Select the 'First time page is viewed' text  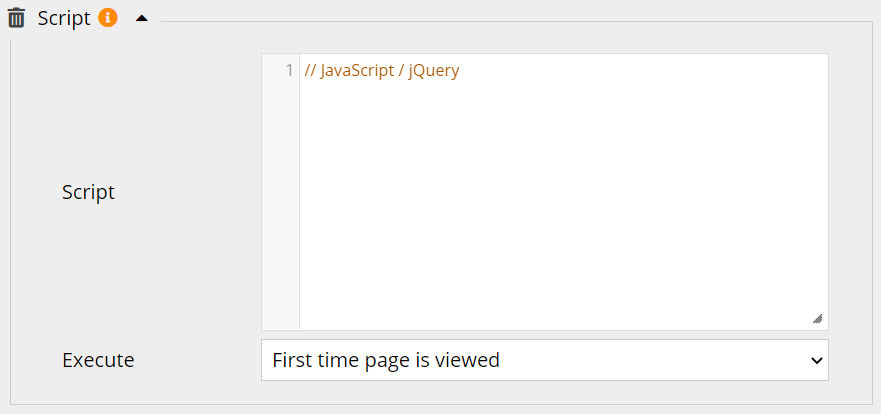click(385, 360)
